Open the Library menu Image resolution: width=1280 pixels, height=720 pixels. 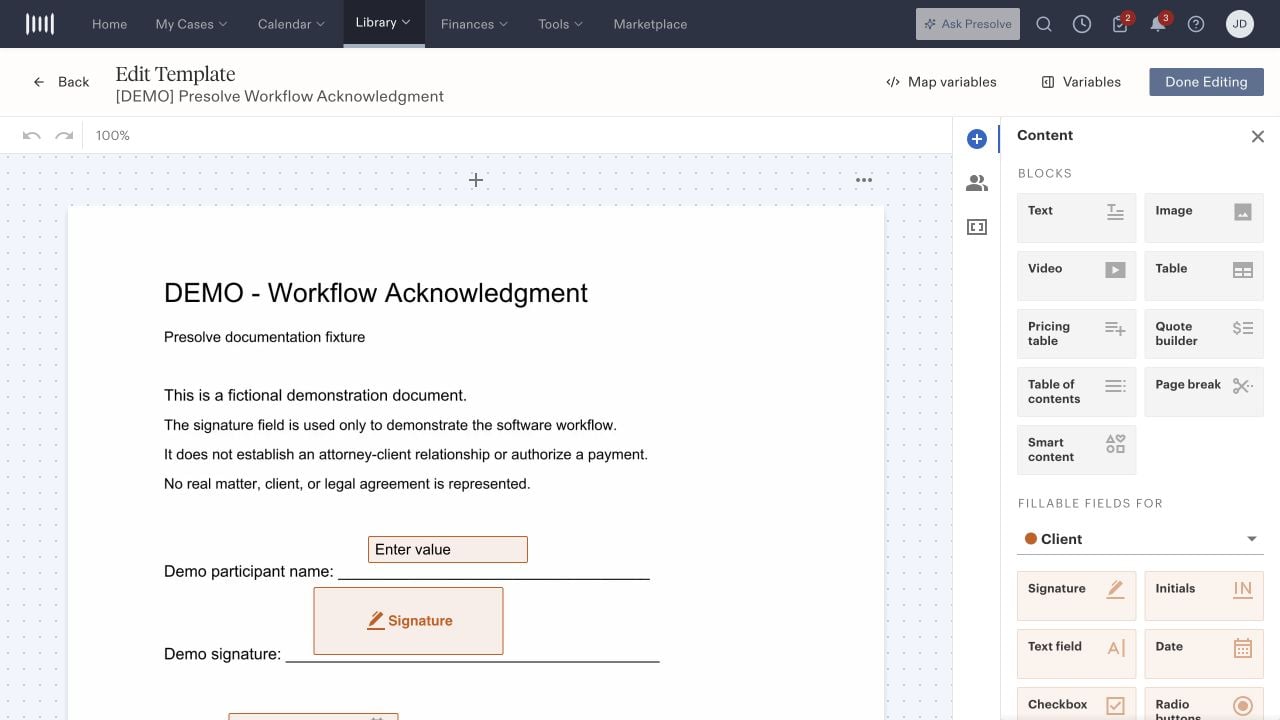[384, 23]
